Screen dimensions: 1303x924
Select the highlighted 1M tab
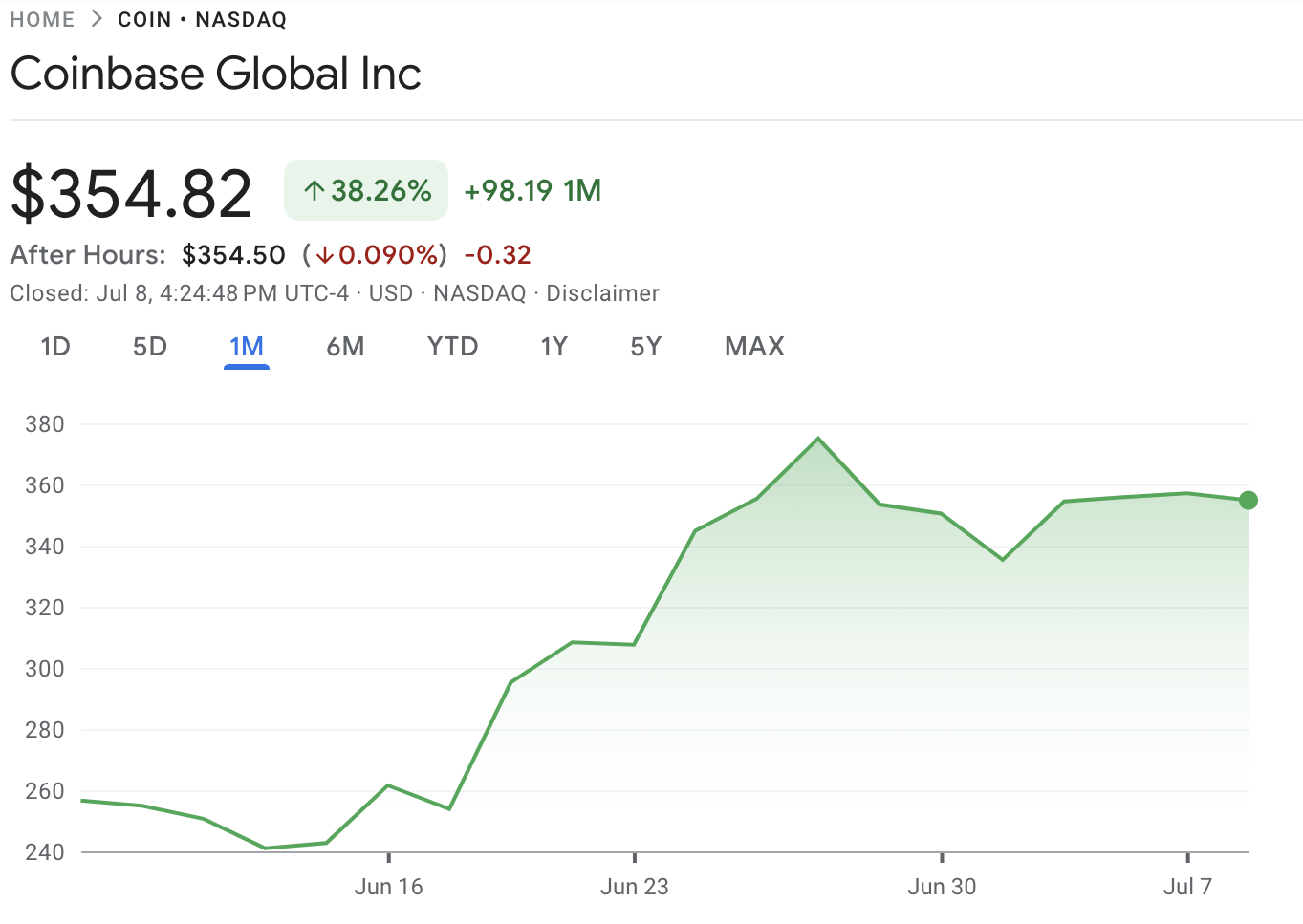246,347
